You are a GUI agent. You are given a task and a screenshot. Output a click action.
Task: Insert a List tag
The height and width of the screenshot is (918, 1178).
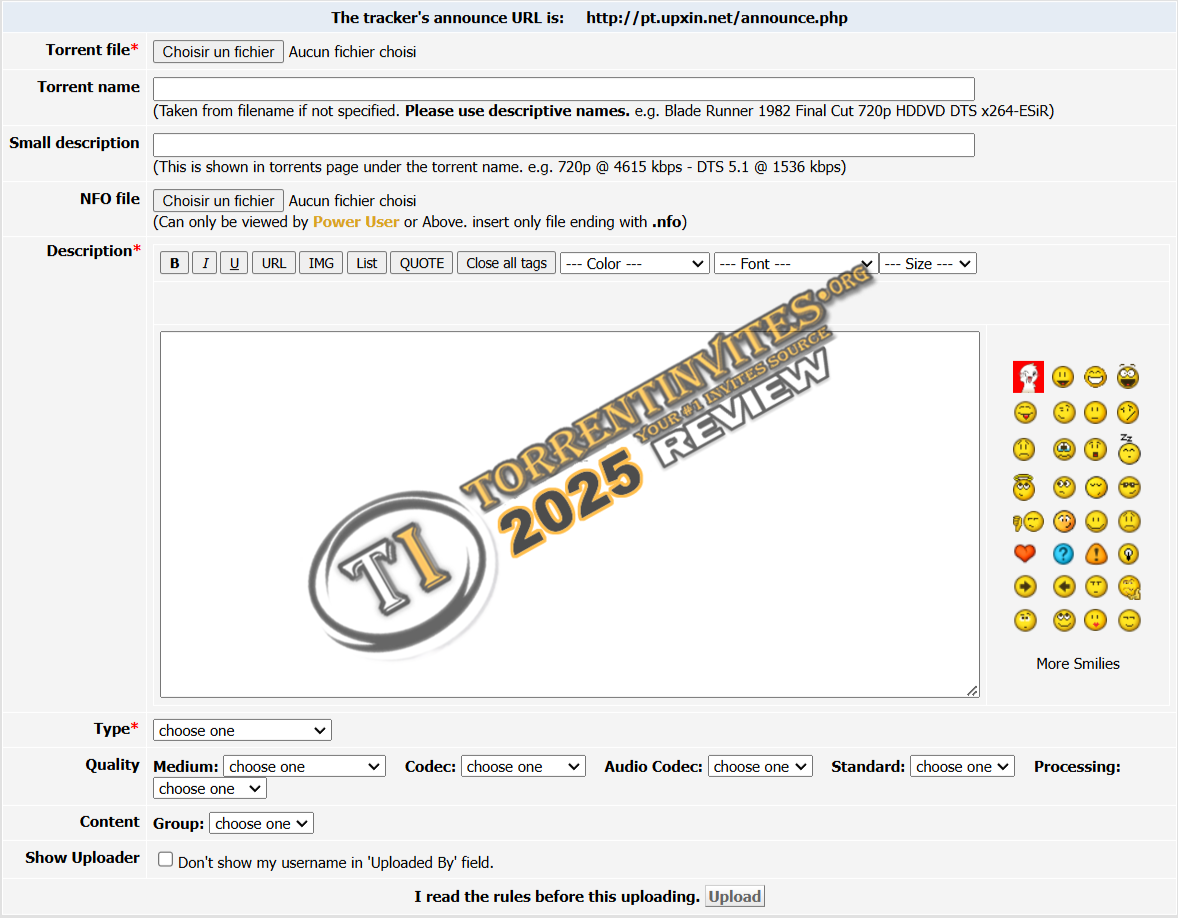tap(367, 263)
